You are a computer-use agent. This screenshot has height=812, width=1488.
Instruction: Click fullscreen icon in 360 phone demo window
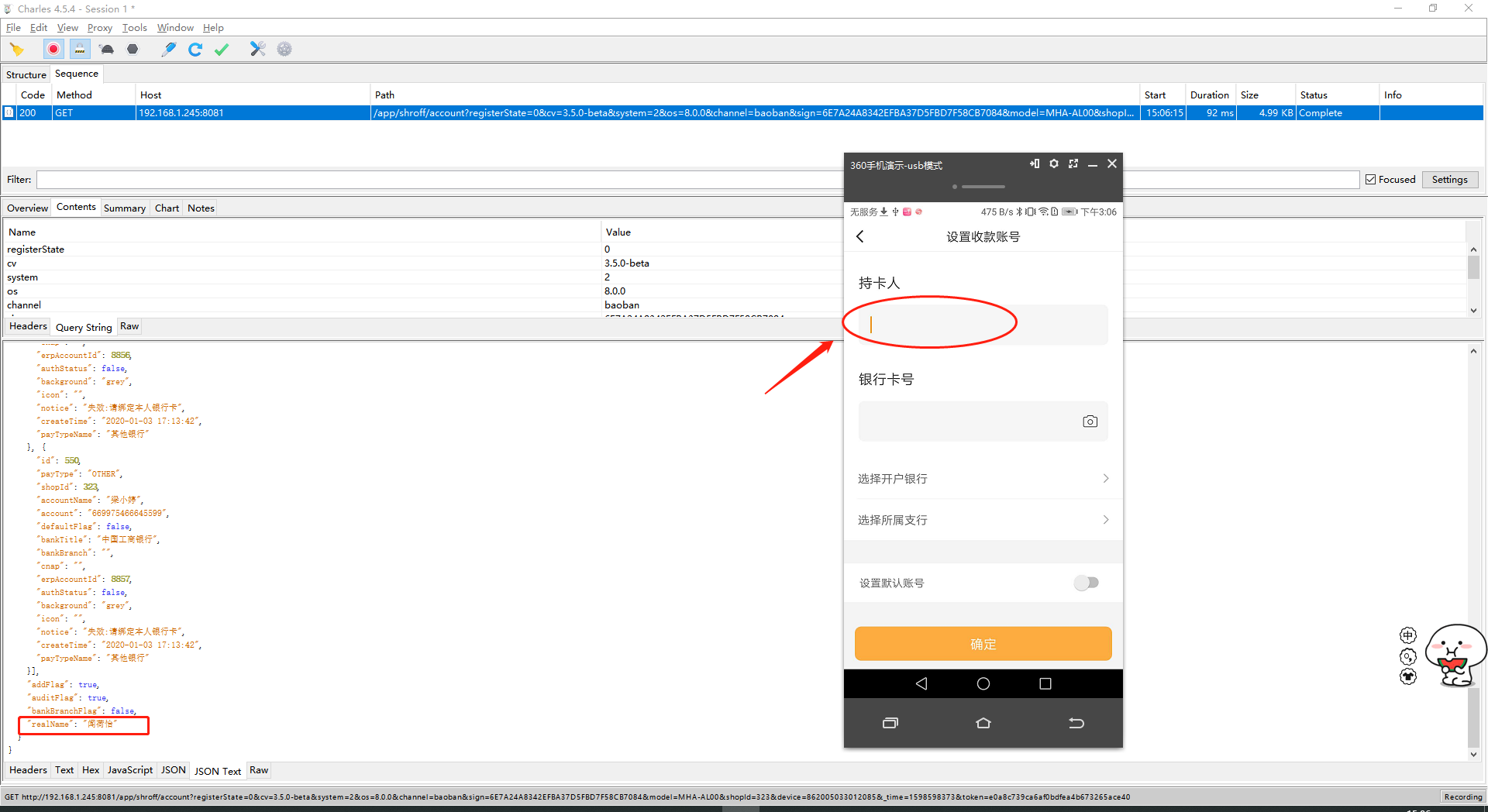[1073, 163]
